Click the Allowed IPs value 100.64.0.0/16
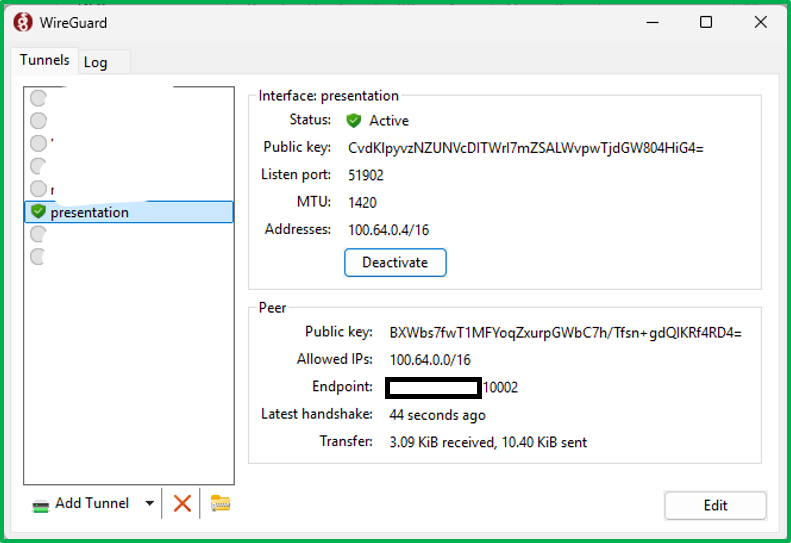This screenshot has height=543, width=791. pos(429,359)
